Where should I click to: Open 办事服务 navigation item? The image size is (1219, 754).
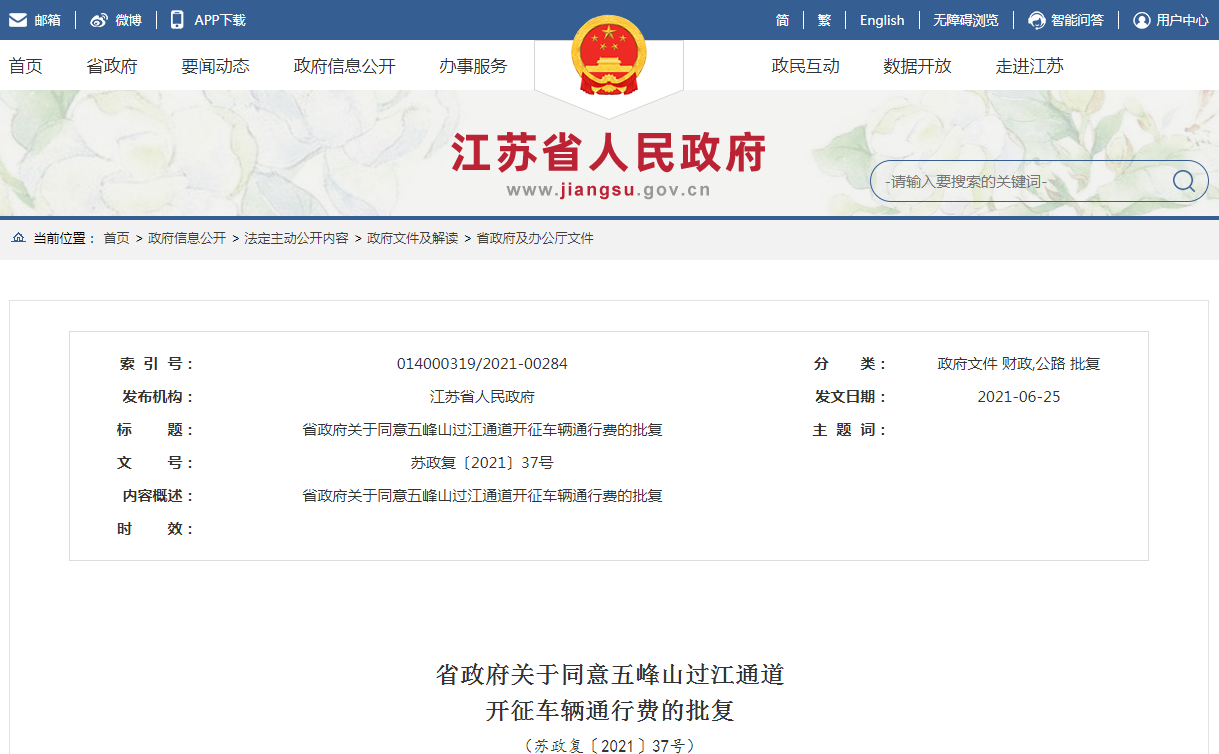pyautogui.click(x=473, y=66)
